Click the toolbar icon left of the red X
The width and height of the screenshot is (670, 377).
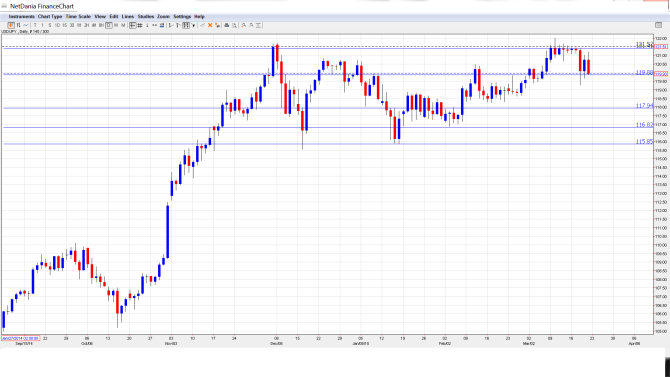[203, 25]
